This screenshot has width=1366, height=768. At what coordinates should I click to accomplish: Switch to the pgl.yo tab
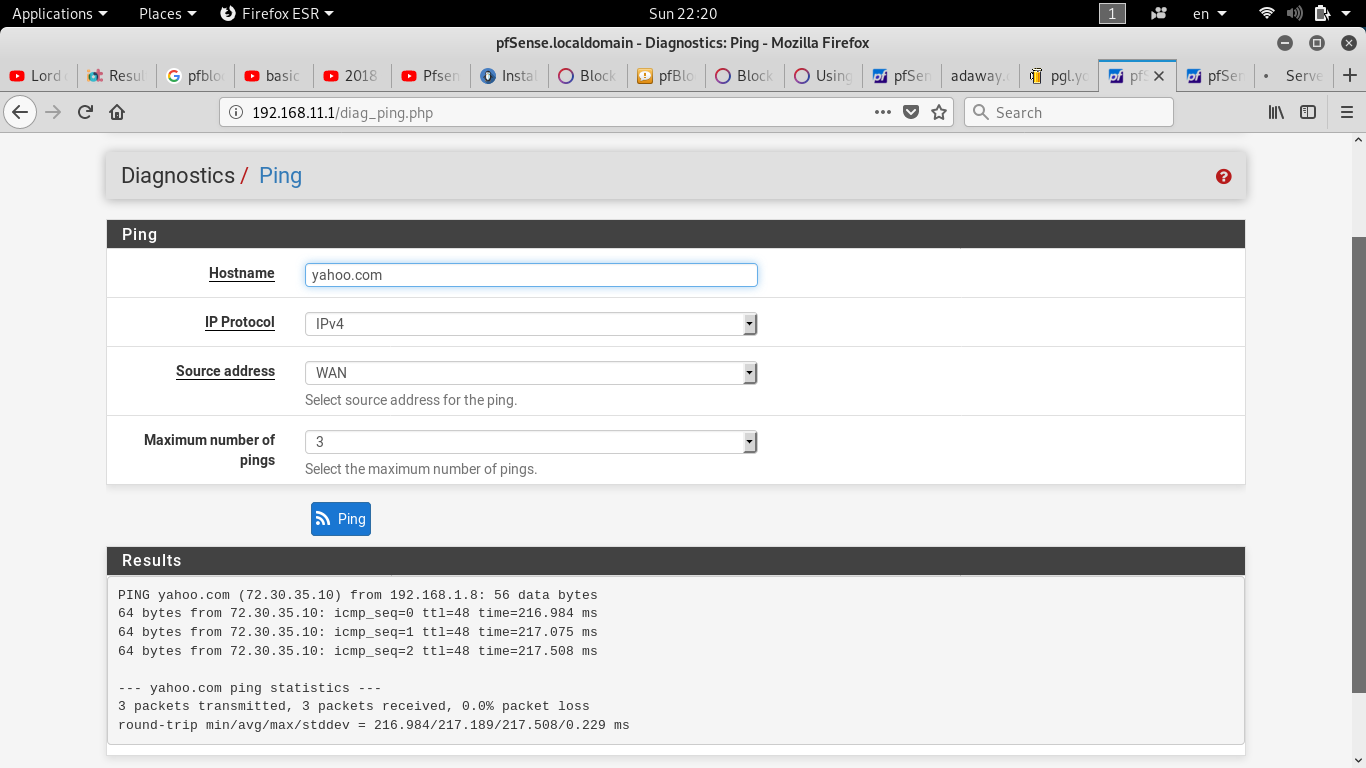click(x=1059, y=75)
